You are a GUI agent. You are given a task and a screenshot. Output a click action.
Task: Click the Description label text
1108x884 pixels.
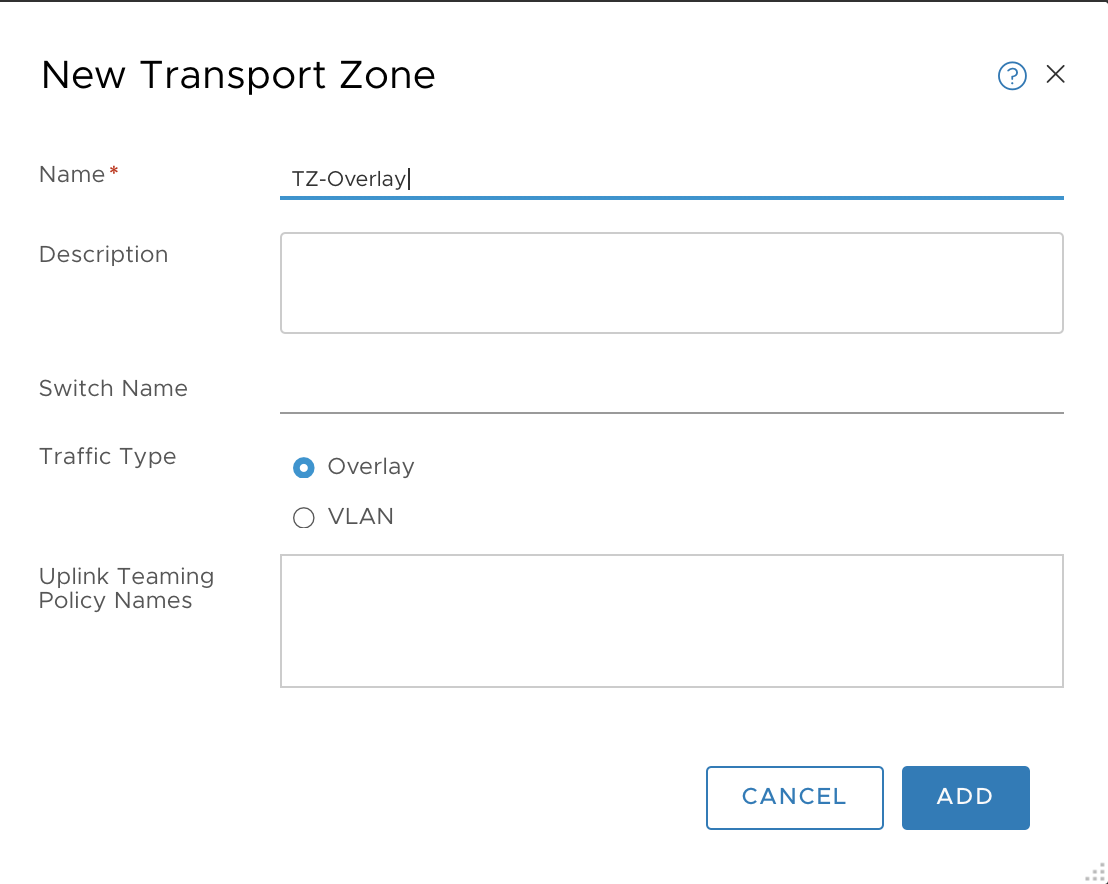pyautogui.click(x=103, y=254)
